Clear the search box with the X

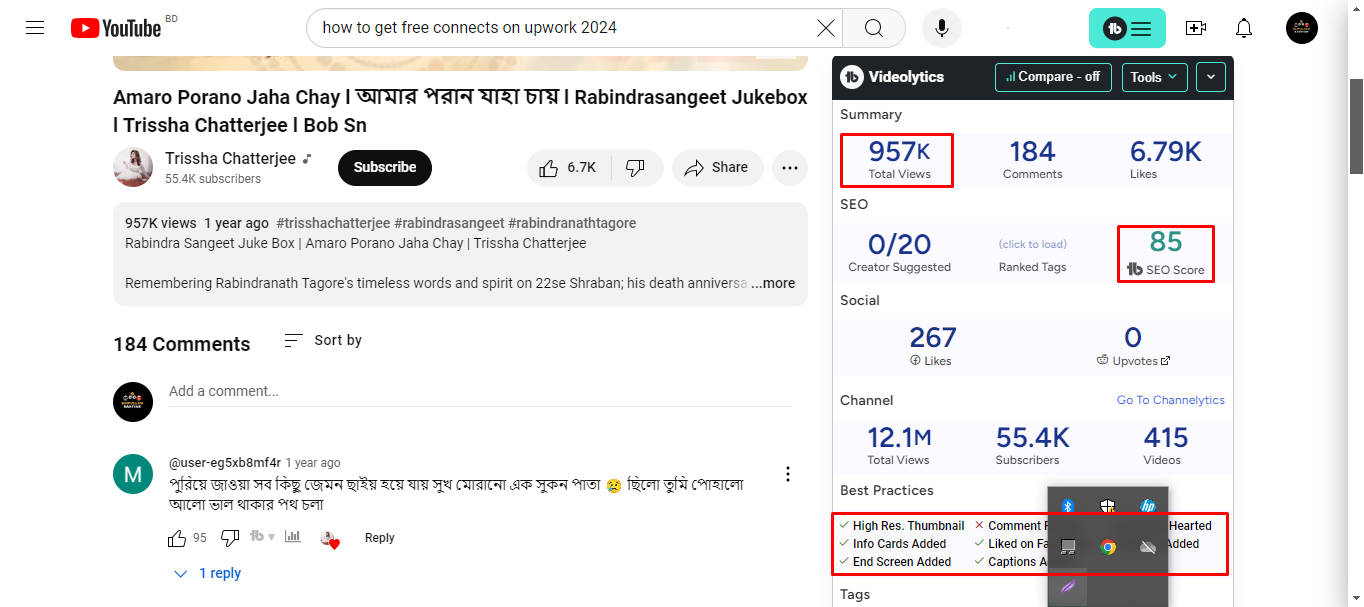coord(826,28)
